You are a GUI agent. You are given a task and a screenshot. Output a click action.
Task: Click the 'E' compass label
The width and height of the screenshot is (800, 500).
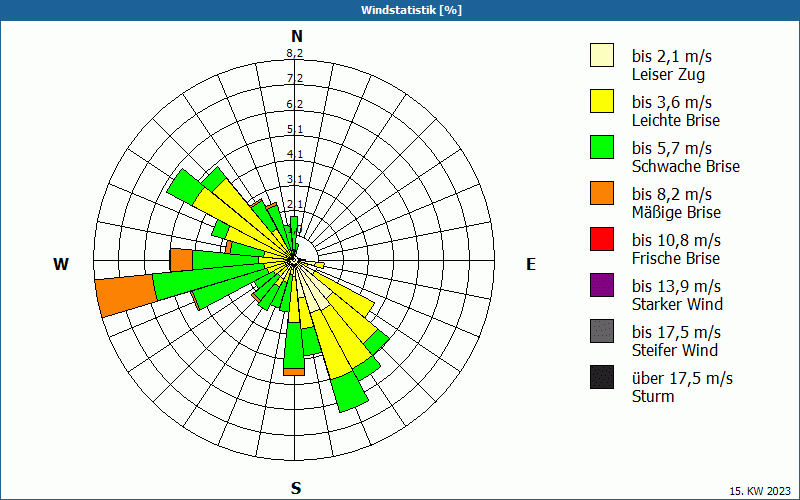click(531, 264)
